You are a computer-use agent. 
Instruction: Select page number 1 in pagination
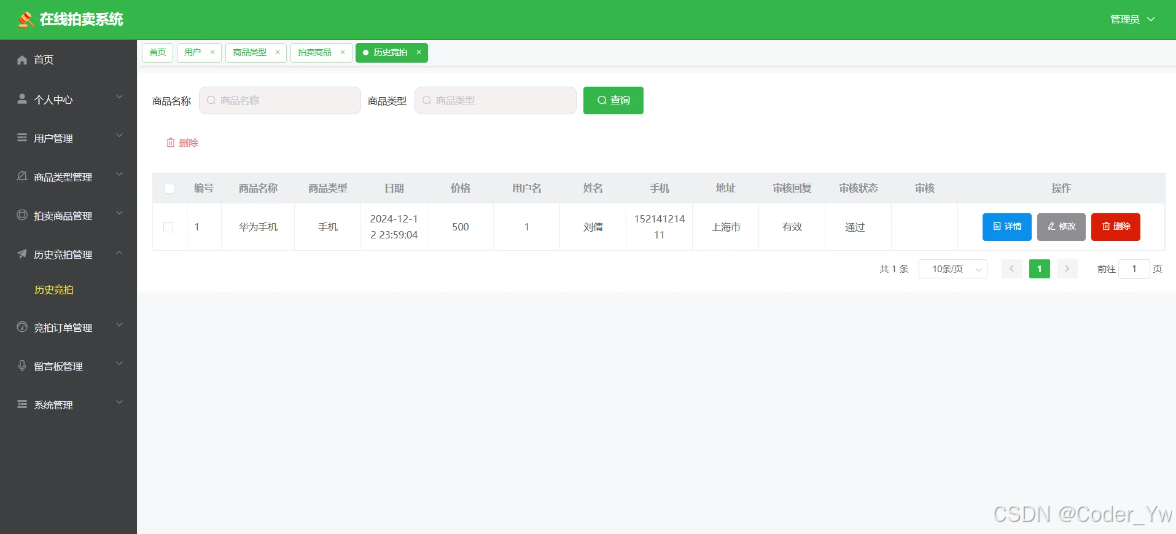click(x=1040, y=268)
